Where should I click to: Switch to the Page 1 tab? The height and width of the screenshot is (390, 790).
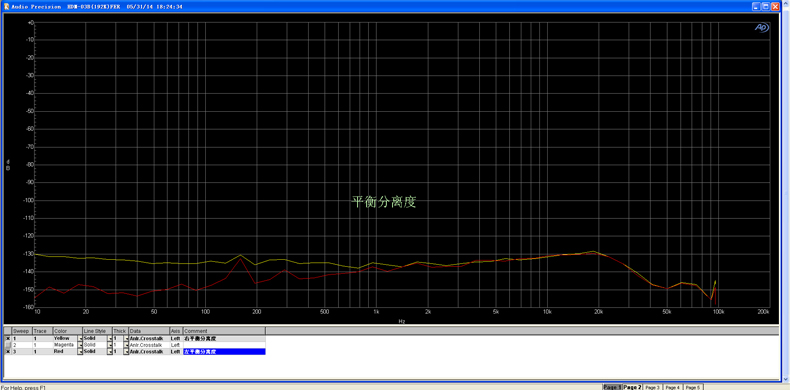click(x=612, y=387)
